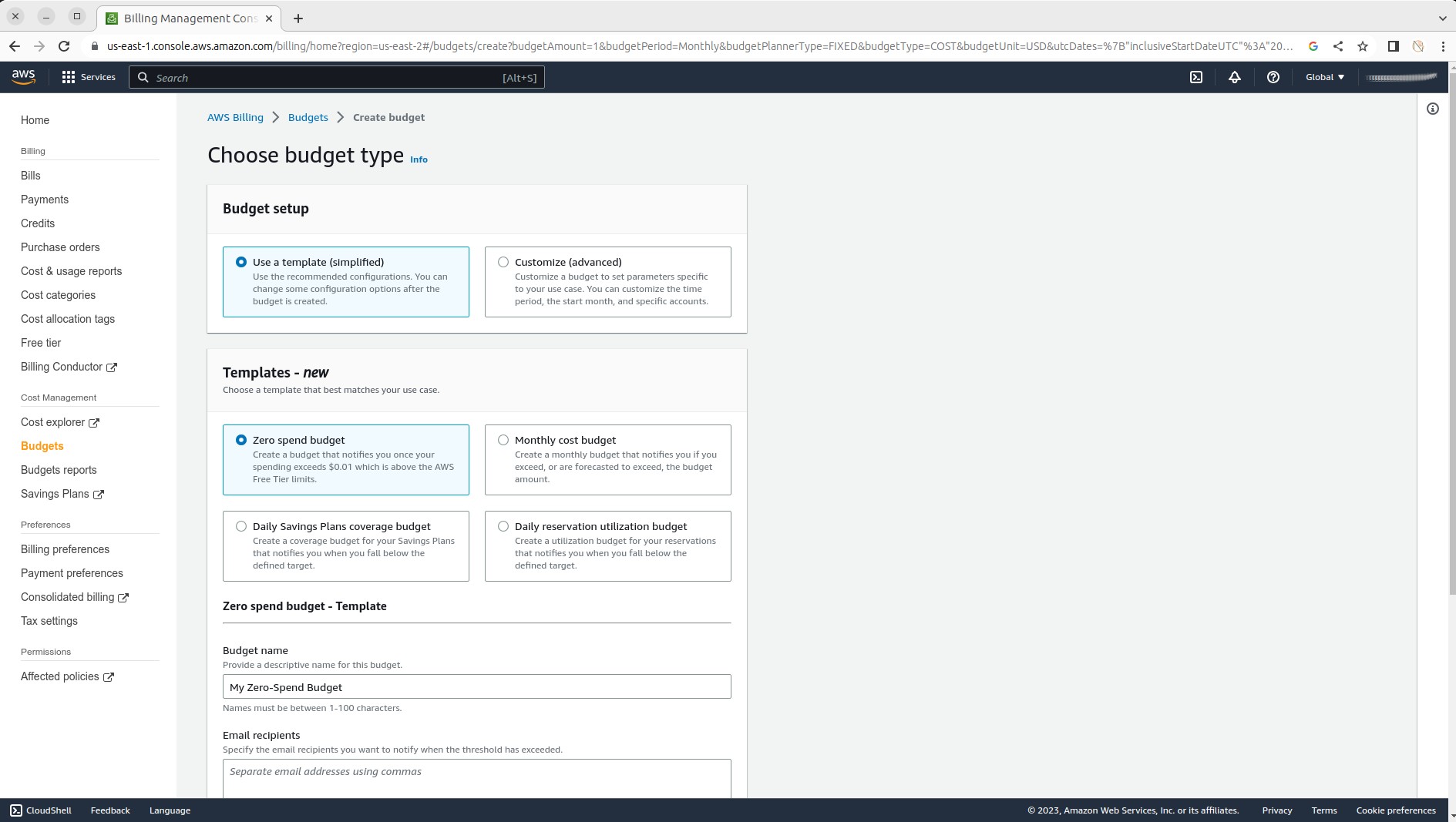Open the help question mark menu
Screen dimensions: 1456x822
click(1273, 77)
